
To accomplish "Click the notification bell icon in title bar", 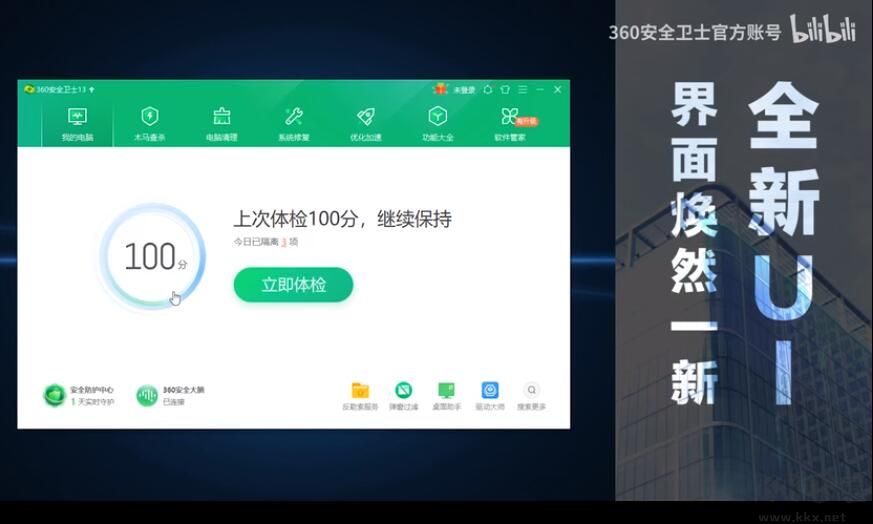I will point(488,90).
